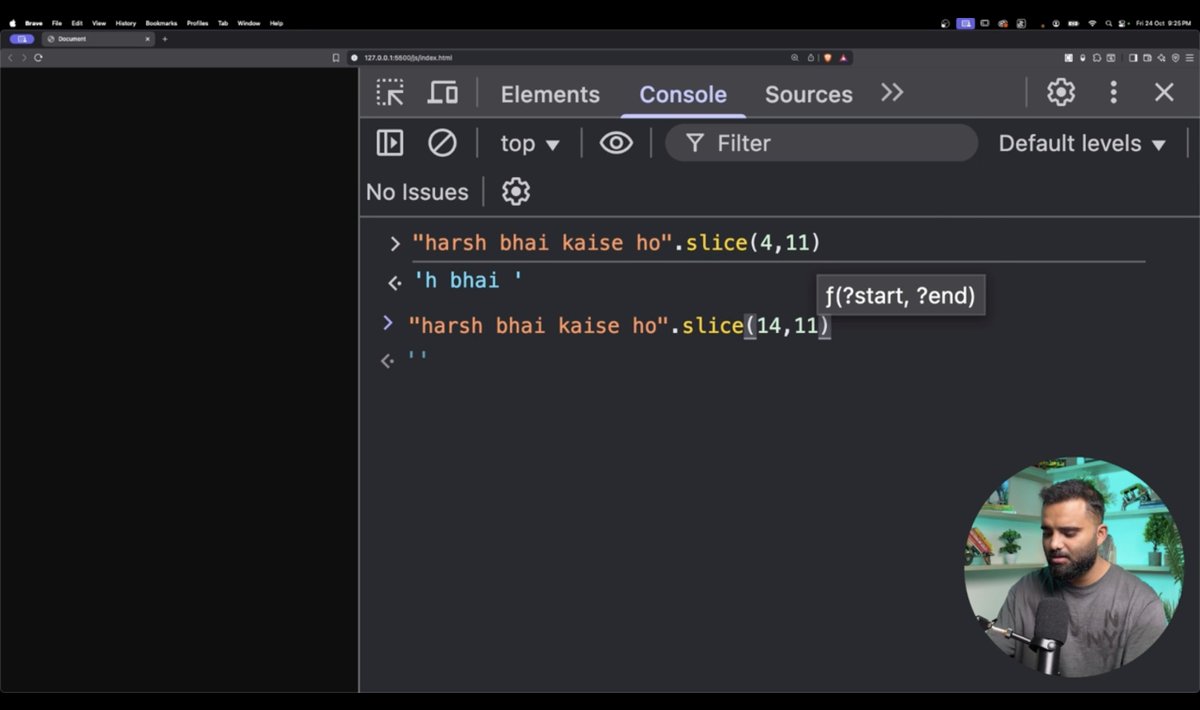Switch to the Sources tab

point(808,94)
